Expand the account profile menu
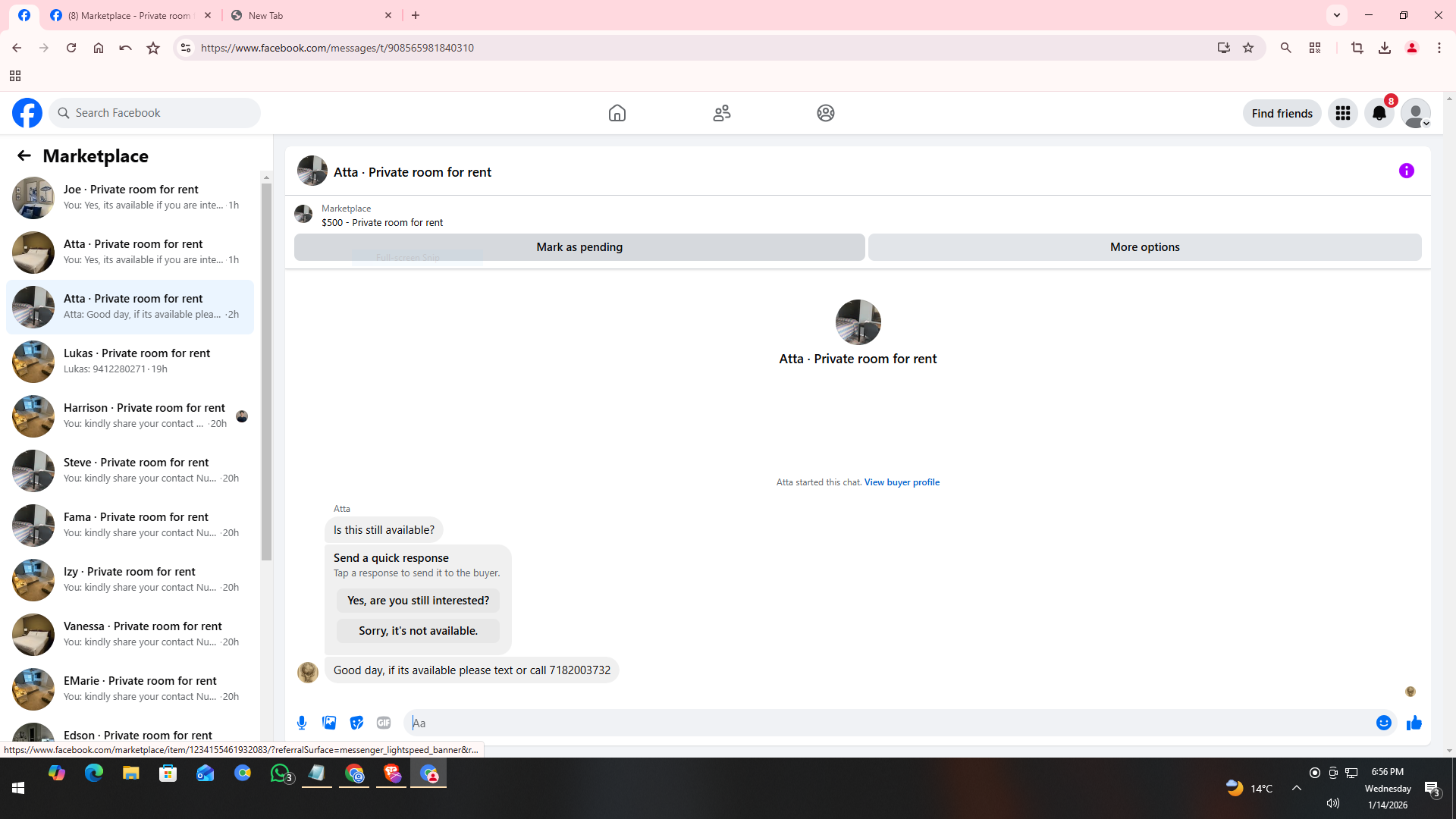The height and width of the screenshot is (819, 1456). [x=1415, y=113]
